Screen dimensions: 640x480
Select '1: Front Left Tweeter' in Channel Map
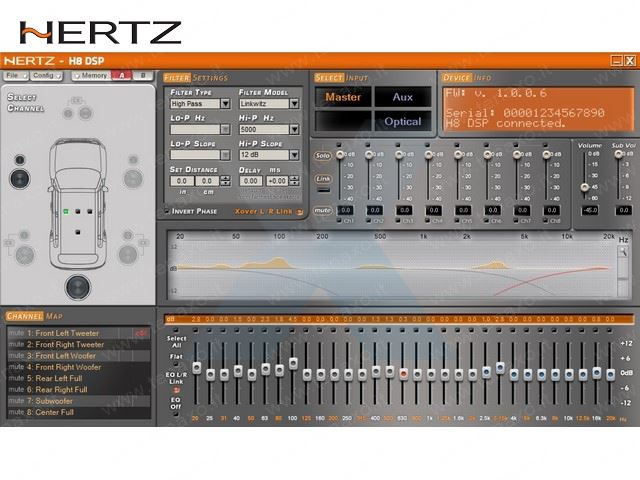click(79, 333)
